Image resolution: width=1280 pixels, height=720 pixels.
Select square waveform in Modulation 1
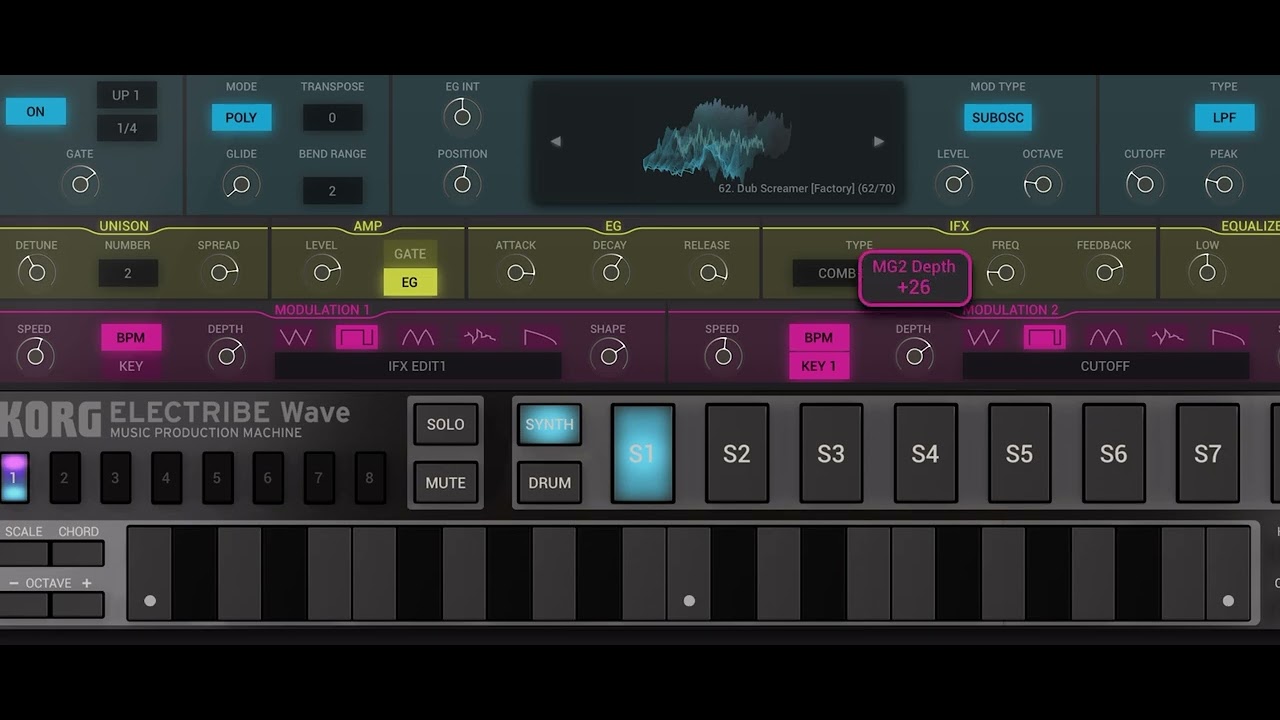357,337
